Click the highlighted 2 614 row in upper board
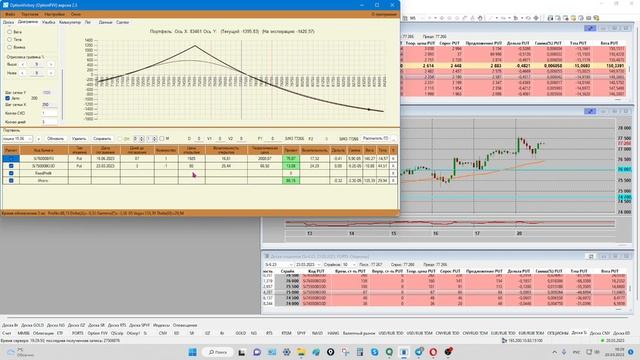The width and height of the screenshot is (640, 360). tap(514, 65)
